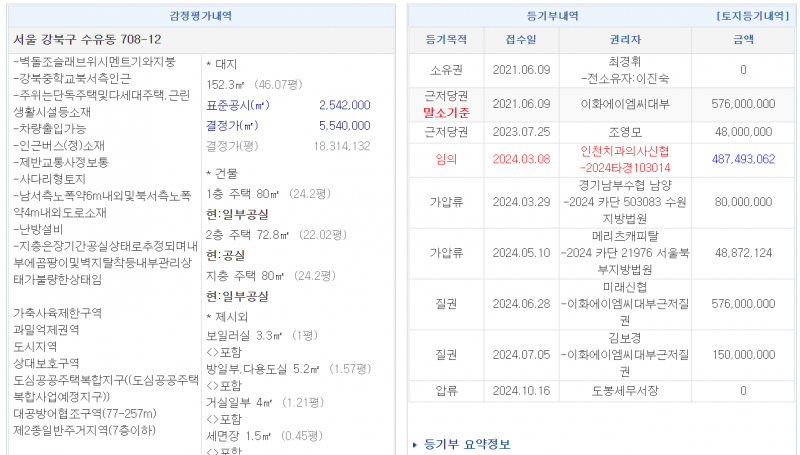Click the red 임의 entry
Image resolution: width=800 pixels, height=455 pixels.
tap(446, 159)
